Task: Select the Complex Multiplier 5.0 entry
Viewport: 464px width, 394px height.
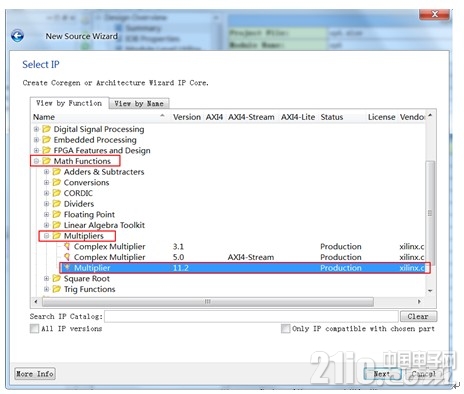Action: 109,257
